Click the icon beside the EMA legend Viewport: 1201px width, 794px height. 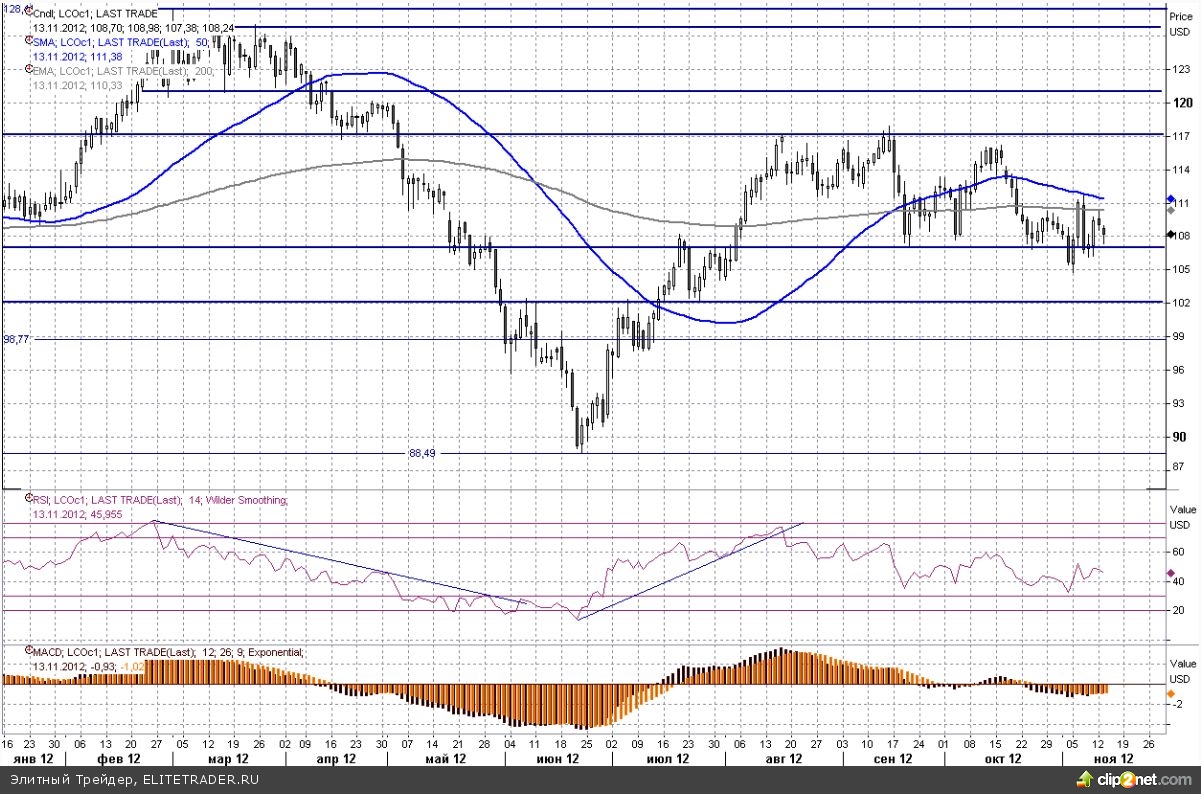tap(27, 71)
